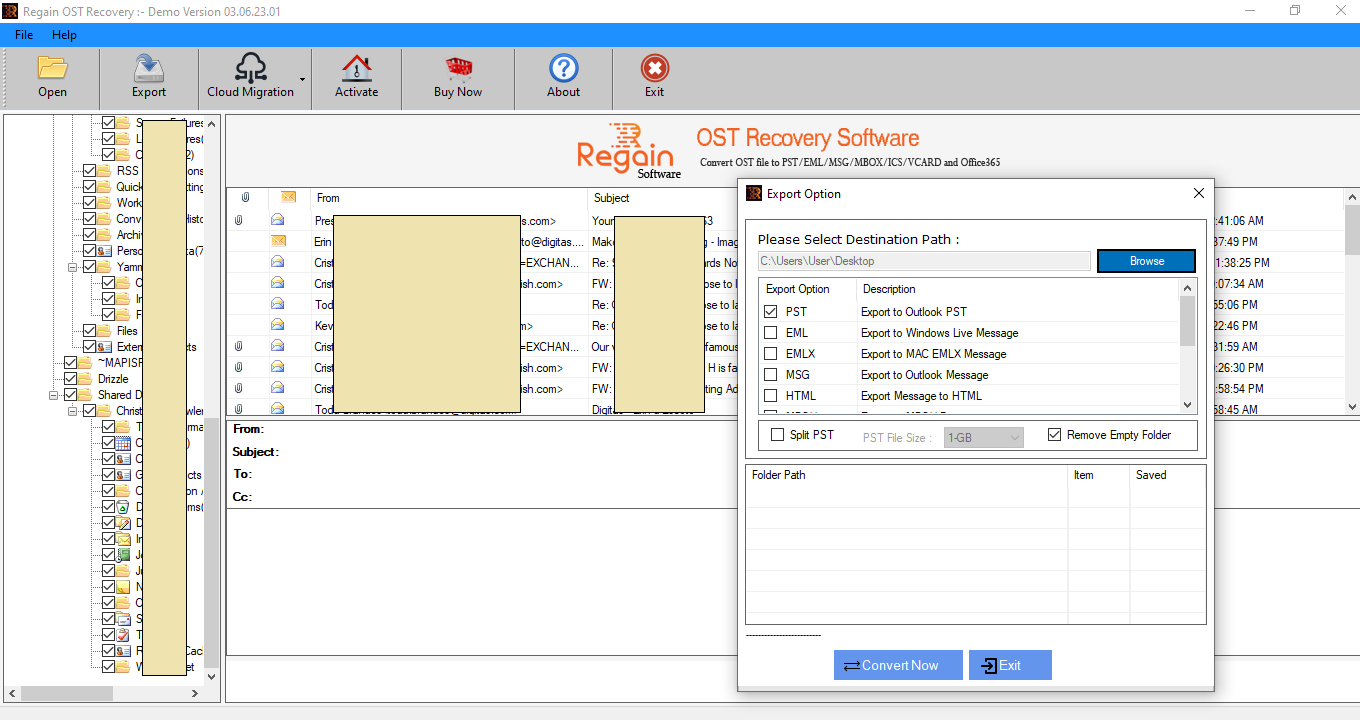Viewport: 1360px width, 720px height.
Task: Click the Export toolbar icon
Action: (x=148, y=75)
